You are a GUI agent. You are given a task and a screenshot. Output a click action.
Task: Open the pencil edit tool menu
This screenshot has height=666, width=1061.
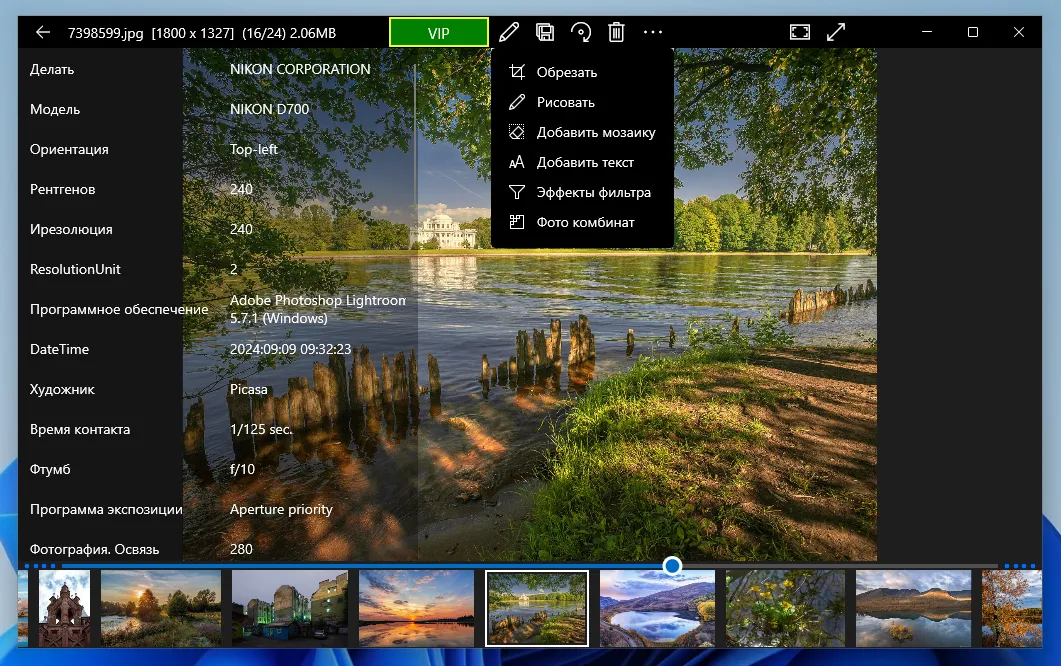coord(509,32)
